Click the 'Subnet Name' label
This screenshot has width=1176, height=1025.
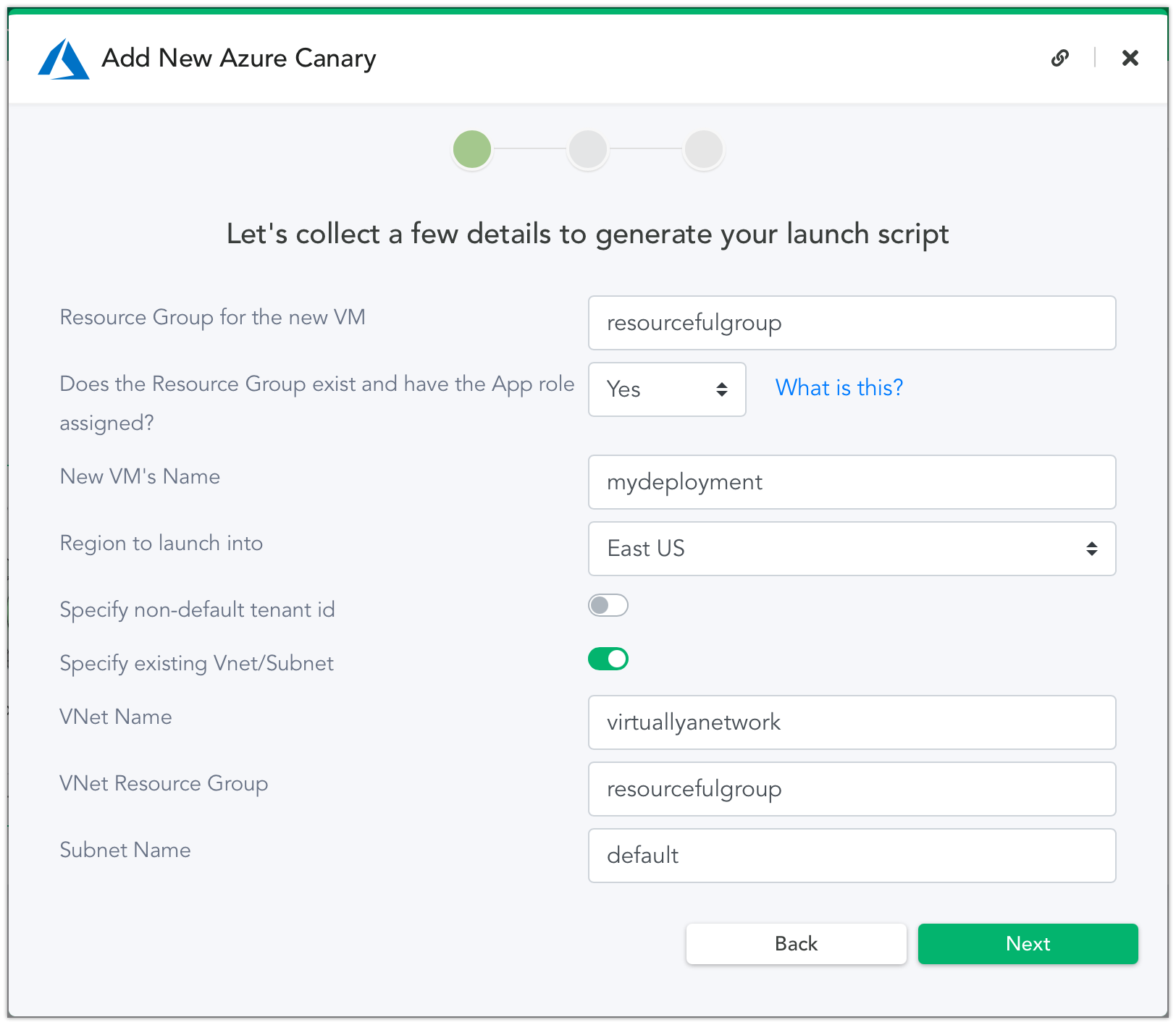point(125,850)
